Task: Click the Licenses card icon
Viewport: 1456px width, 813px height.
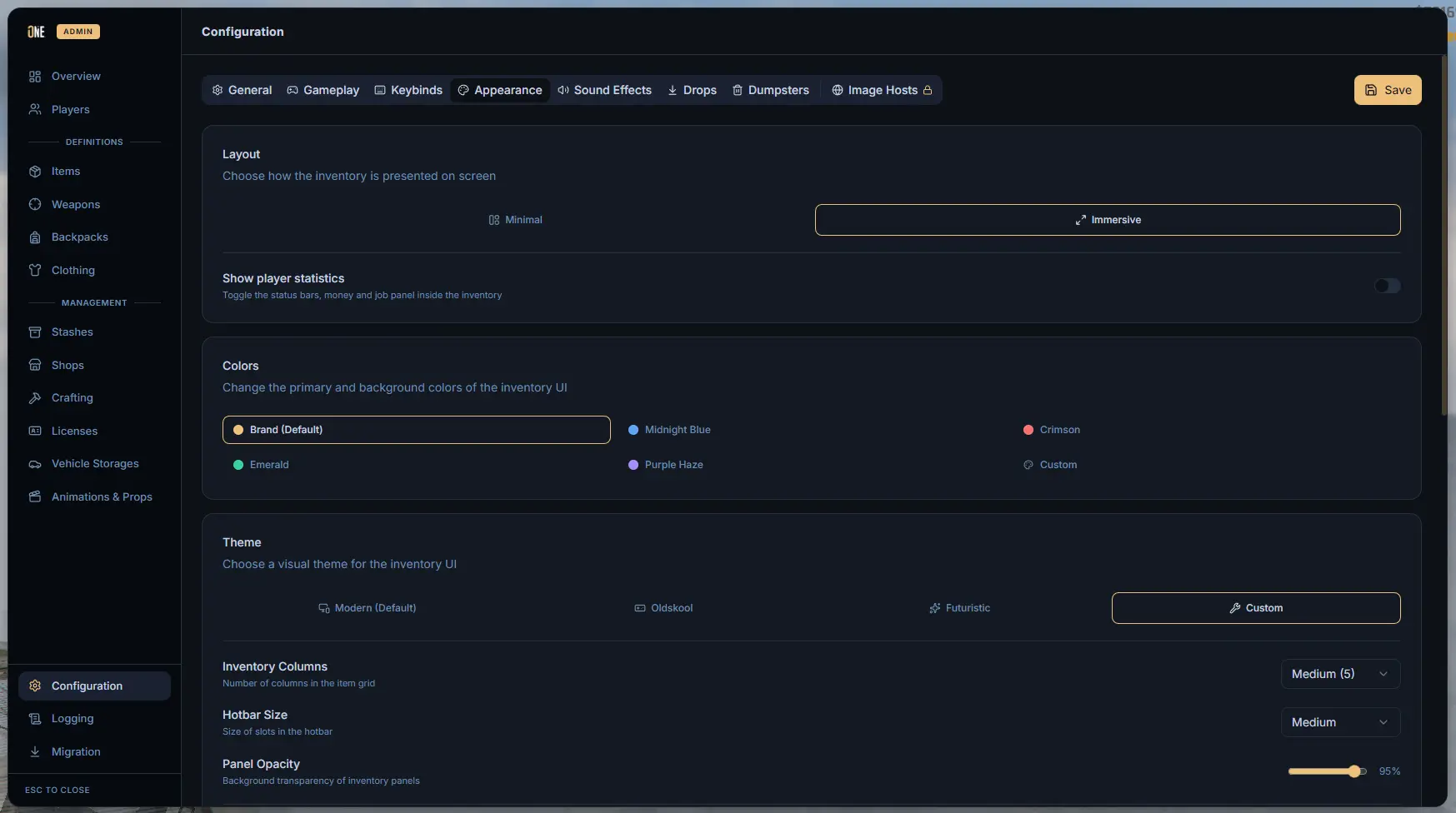Action: point(35,431)
